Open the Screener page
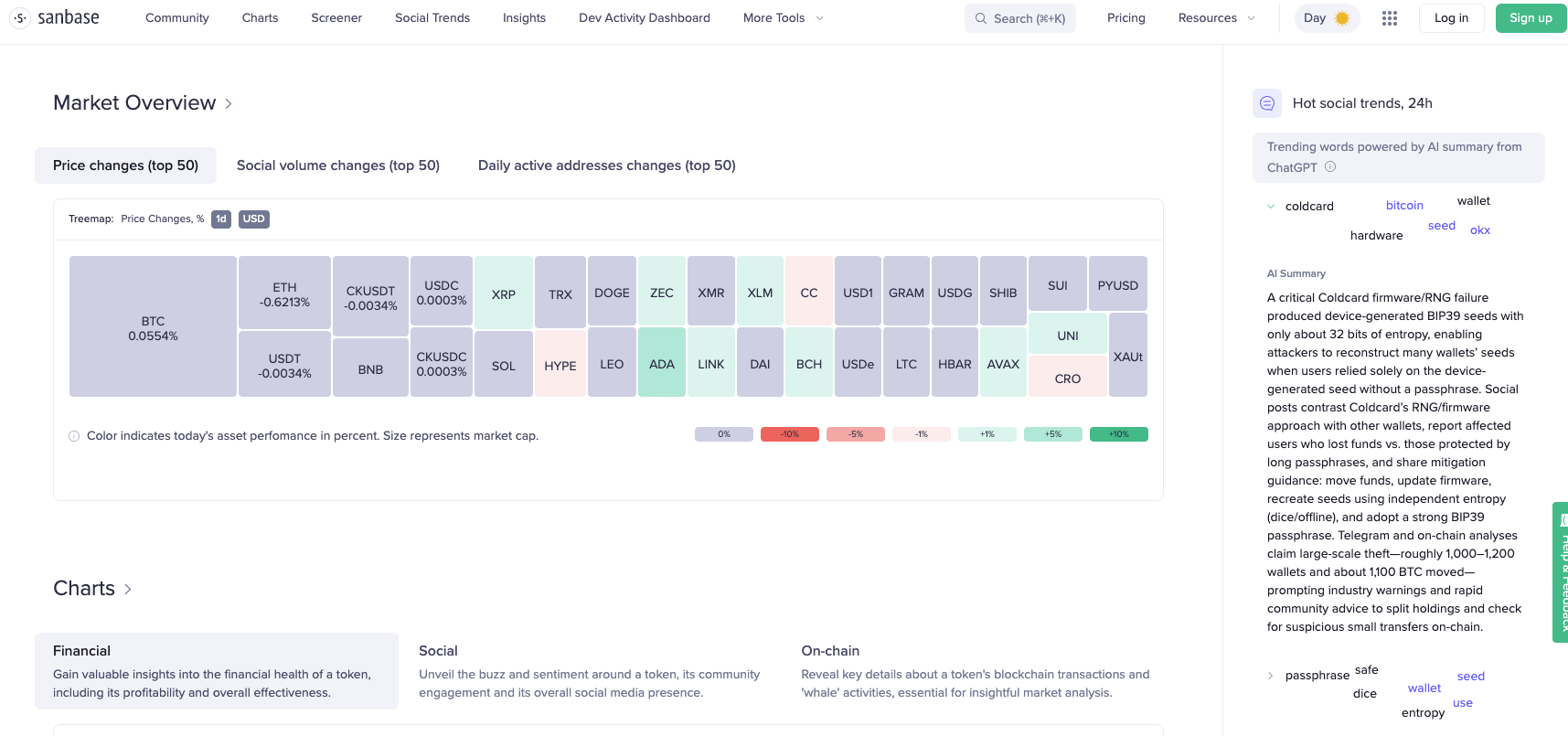The height and width of the screenshot is (736, 1568). tap(336, 18)
